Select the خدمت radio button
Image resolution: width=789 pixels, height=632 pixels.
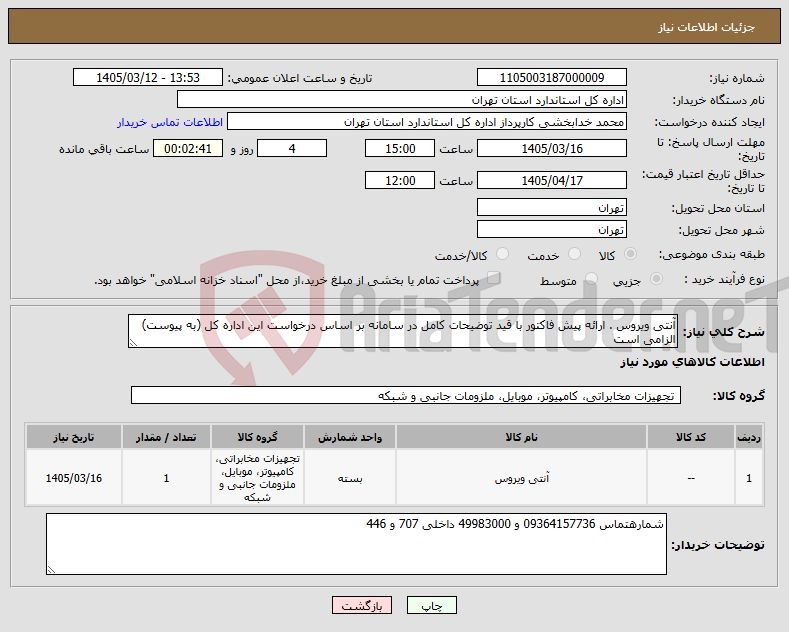point(574,254)
